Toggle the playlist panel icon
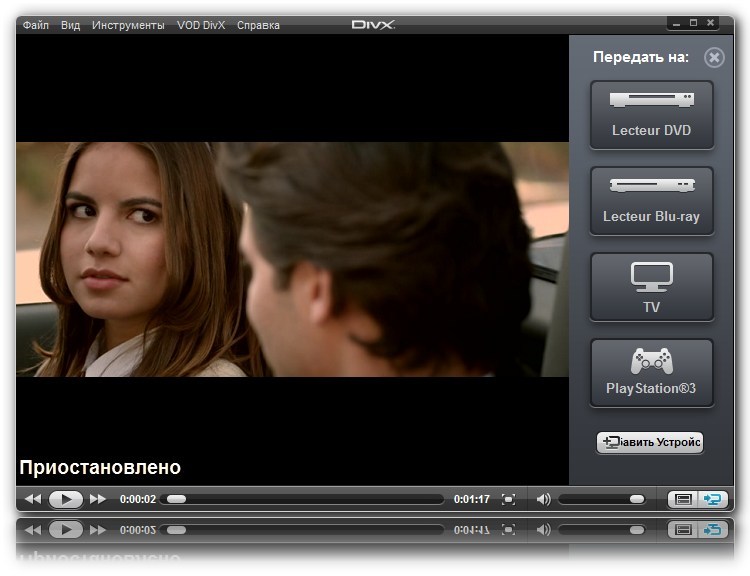This screenshot has width=750, height=576. coord(684,499)
